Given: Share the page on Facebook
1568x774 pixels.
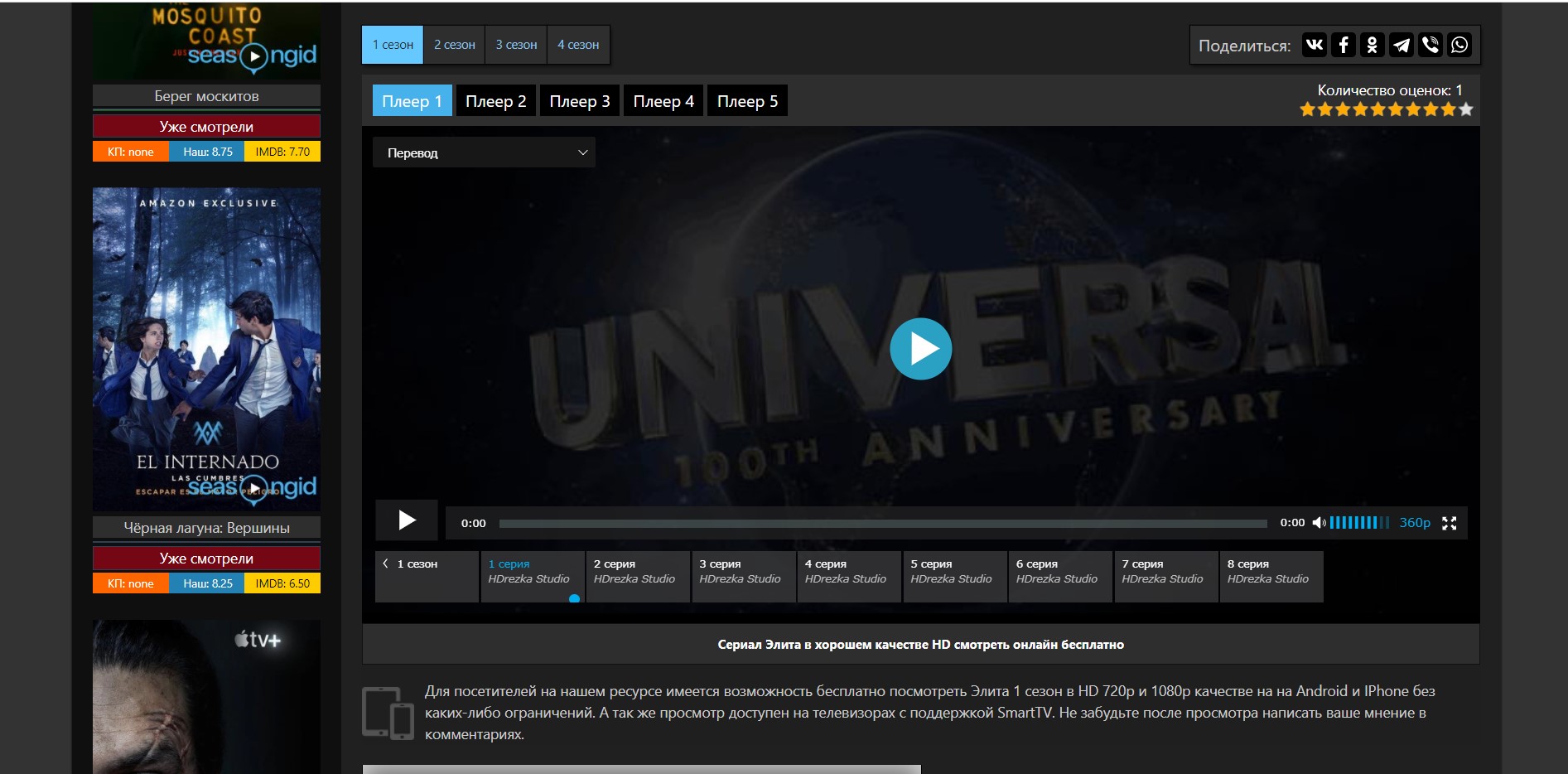Looking at the screenshot, I should pos(1344,45).
